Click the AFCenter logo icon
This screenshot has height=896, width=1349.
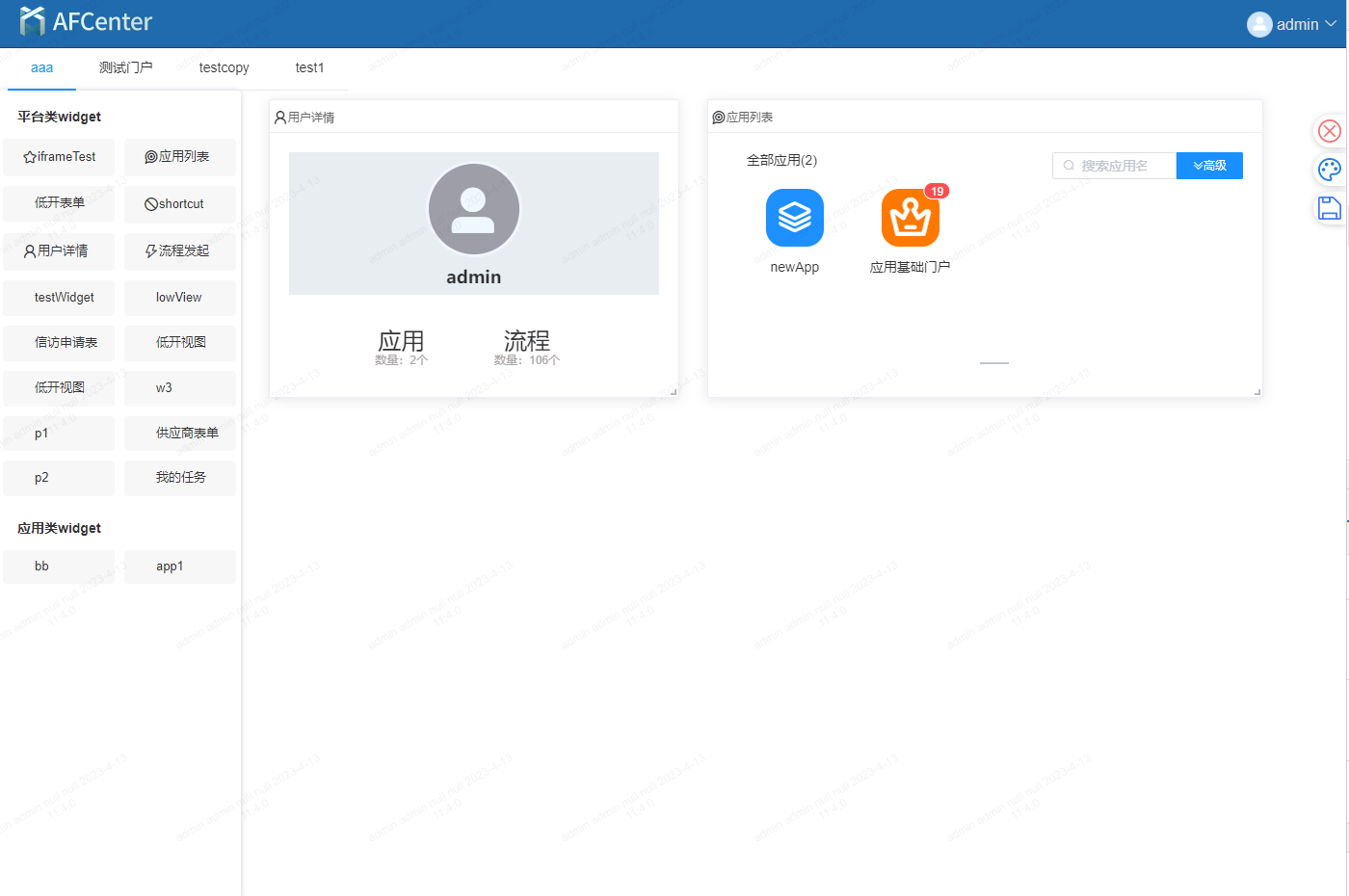[33, 21]
